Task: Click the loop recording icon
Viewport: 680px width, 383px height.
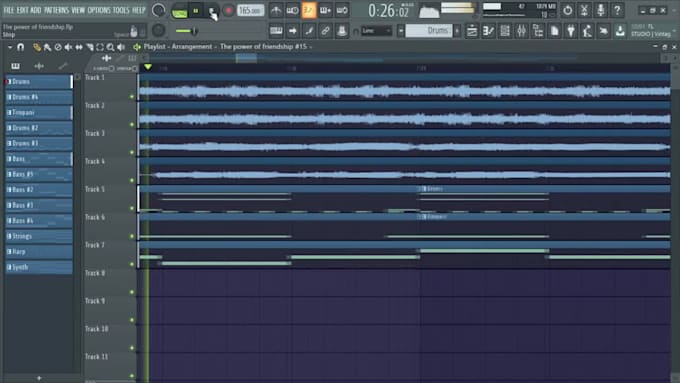Action: click(x=342, y=10)
